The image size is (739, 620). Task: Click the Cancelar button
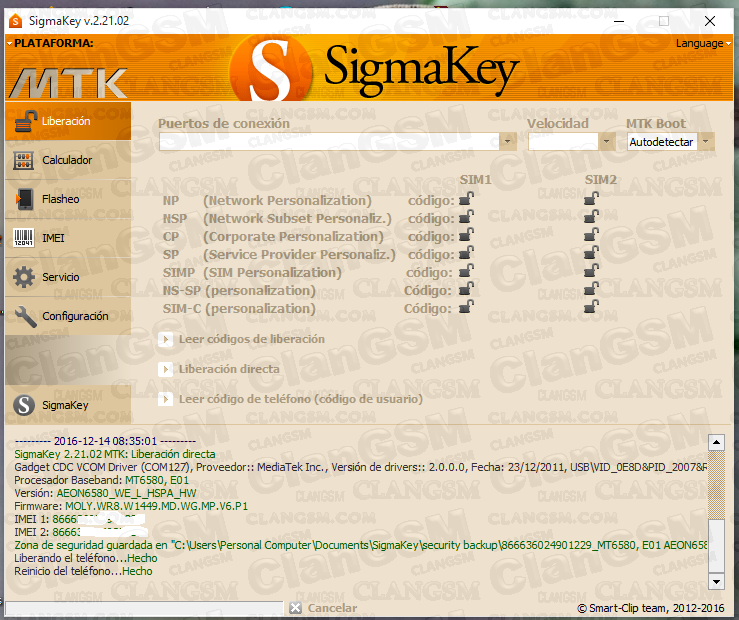click(323, 608)
